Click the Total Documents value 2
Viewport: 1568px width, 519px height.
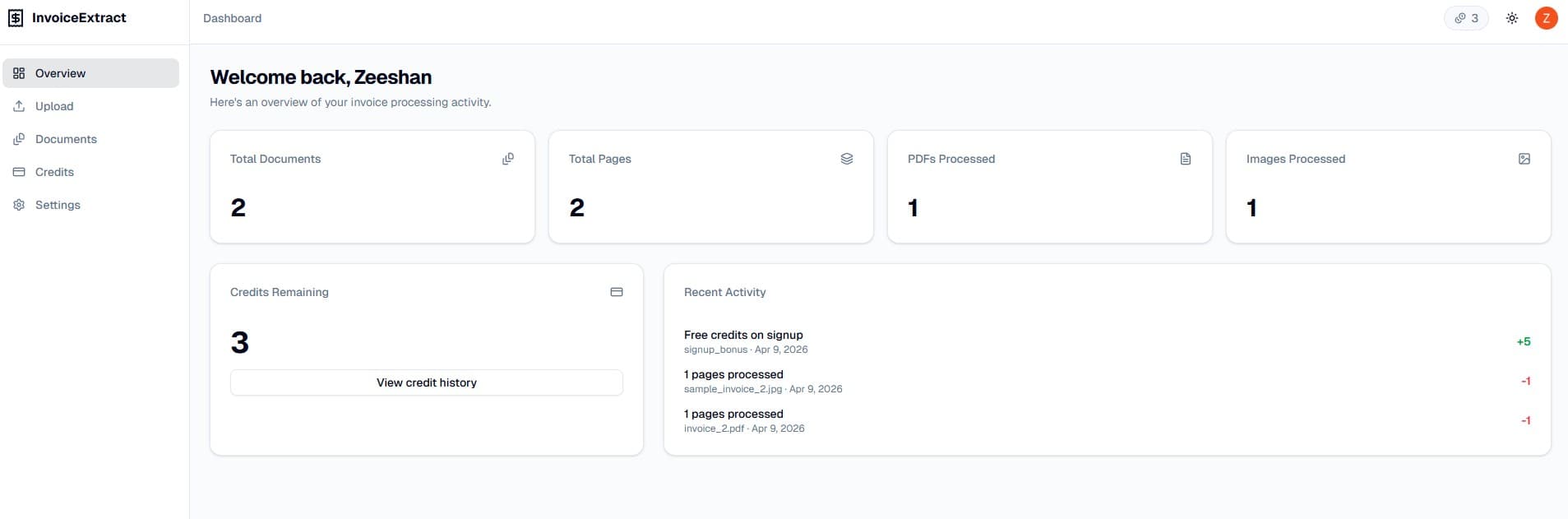pyautogui.click(x=238, y=207)
